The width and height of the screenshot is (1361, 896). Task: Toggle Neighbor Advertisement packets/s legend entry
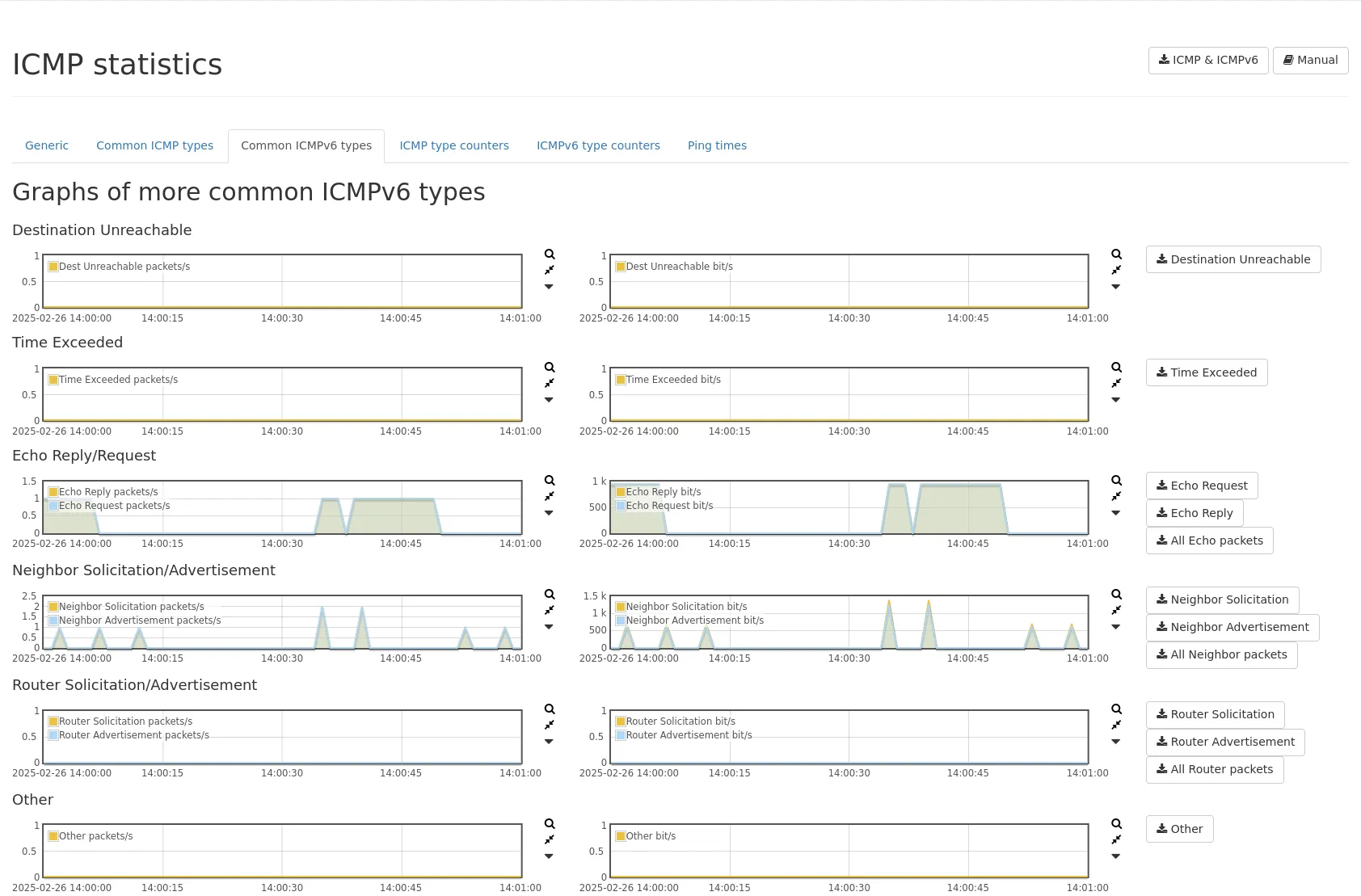[x=139, y=620]
